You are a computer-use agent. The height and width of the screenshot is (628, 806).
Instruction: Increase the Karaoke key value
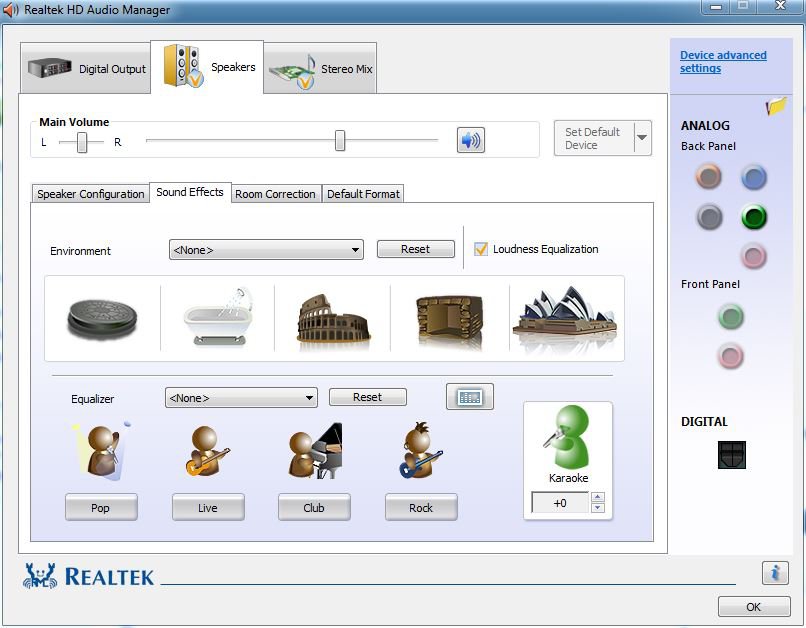pyautogui.click(x=597, y=497)
